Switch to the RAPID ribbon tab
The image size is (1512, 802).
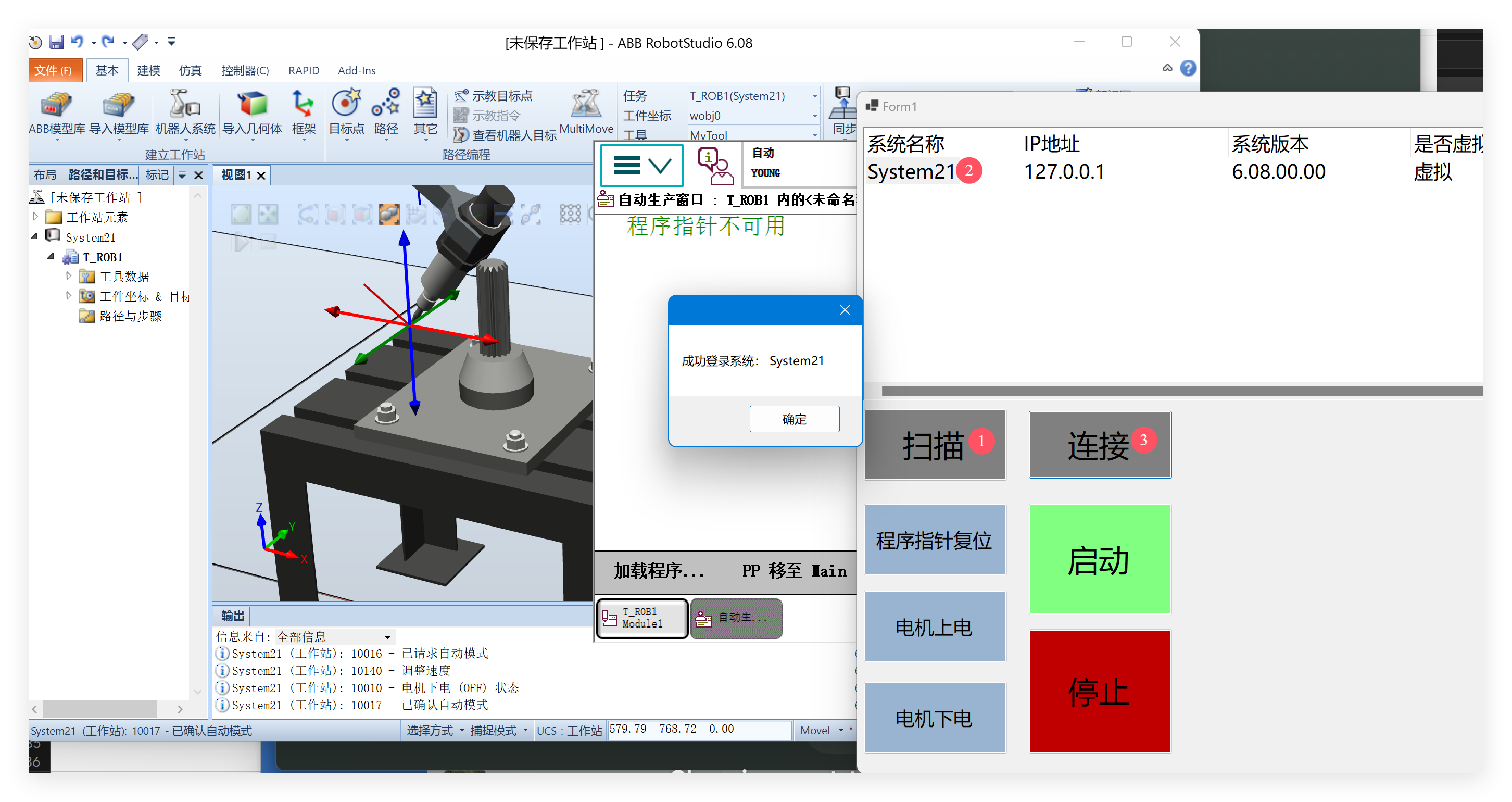[304, 70]
